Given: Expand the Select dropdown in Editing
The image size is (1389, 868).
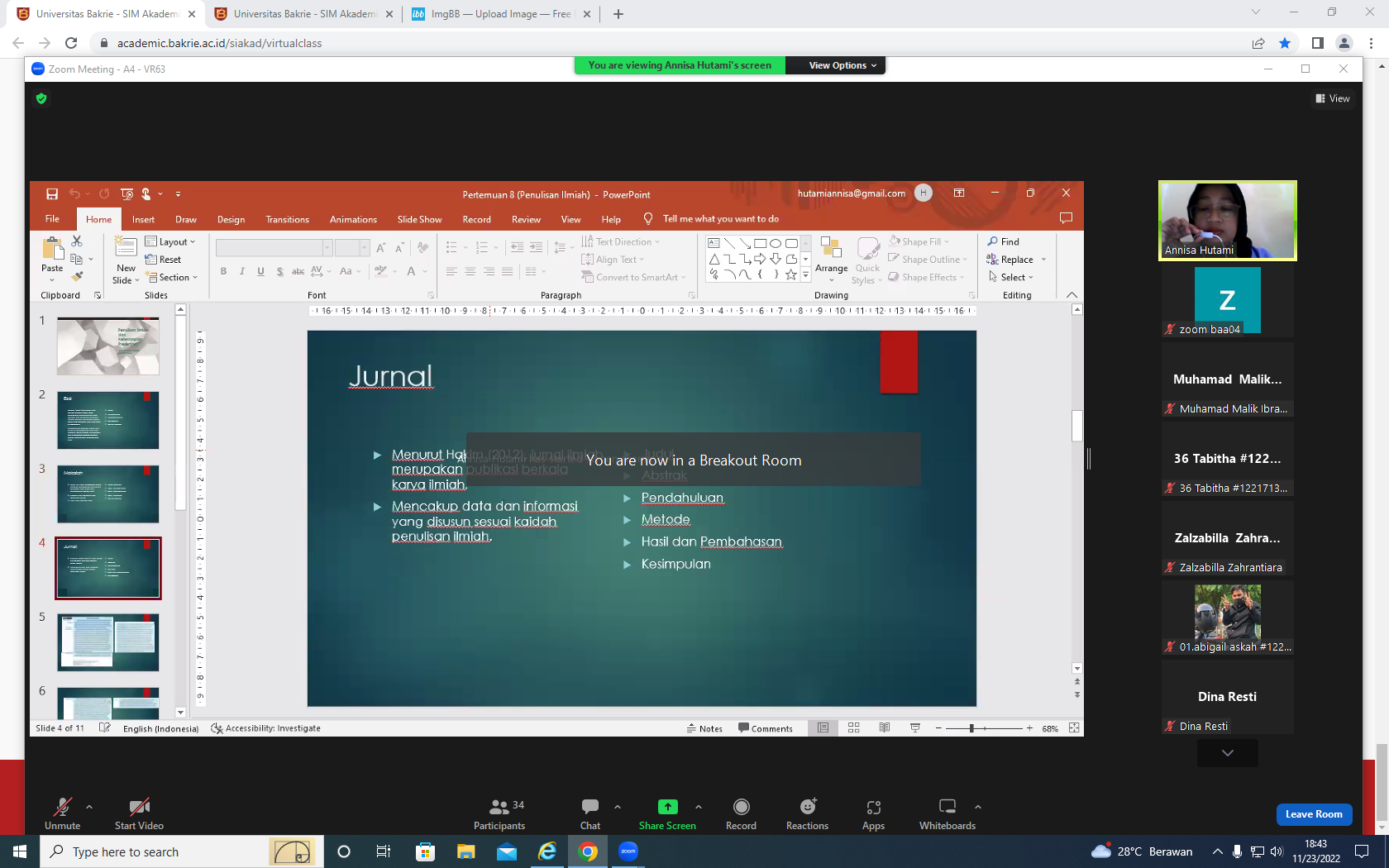Looking at the screenshot, I should (x=1011, y=278).
